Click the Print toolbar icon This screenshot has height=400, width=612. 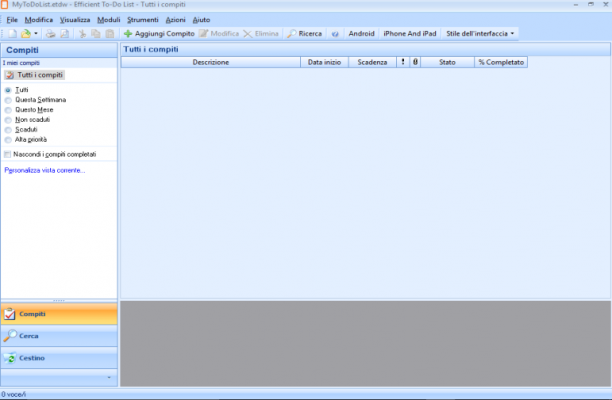click(50, 34)
